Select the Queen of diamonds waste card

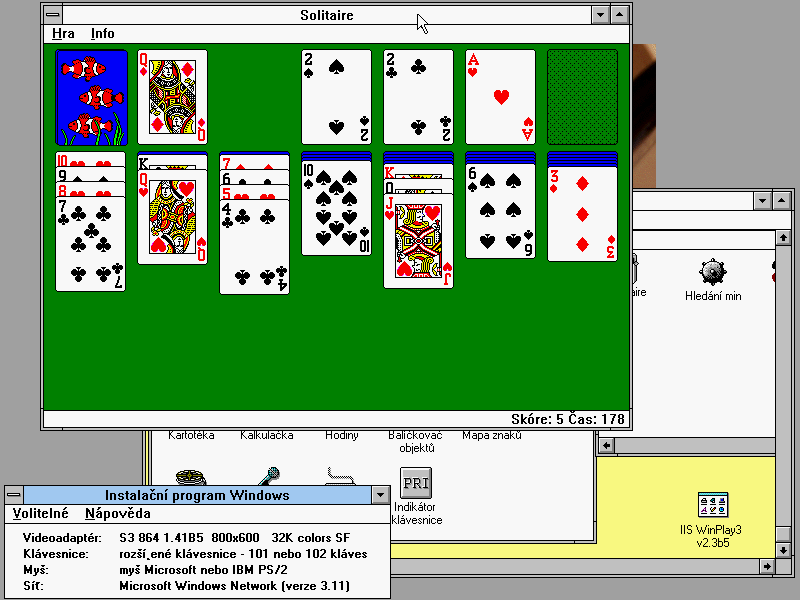pyautogui.click(x=172, y=97)
